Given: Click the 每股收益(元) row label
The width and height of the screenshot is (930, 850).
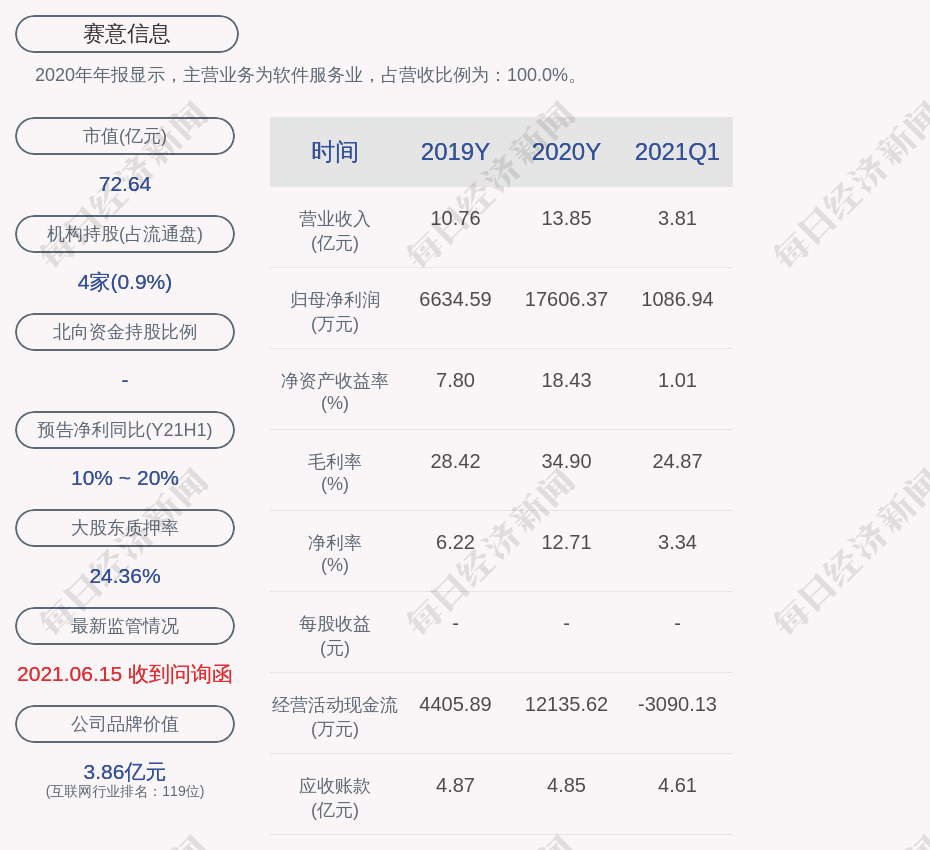Looking at the screenshot, I should pos(335,636).
